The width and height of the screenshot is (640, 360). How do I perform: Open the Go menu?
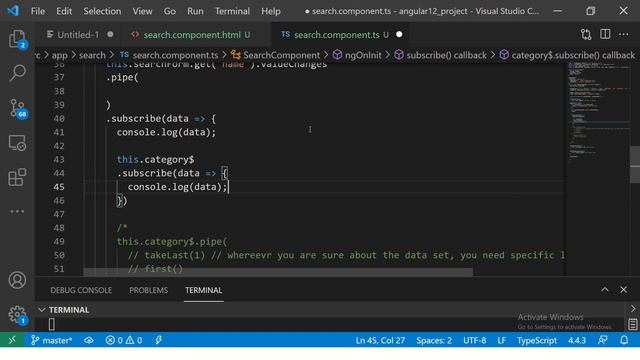point(170,11)
